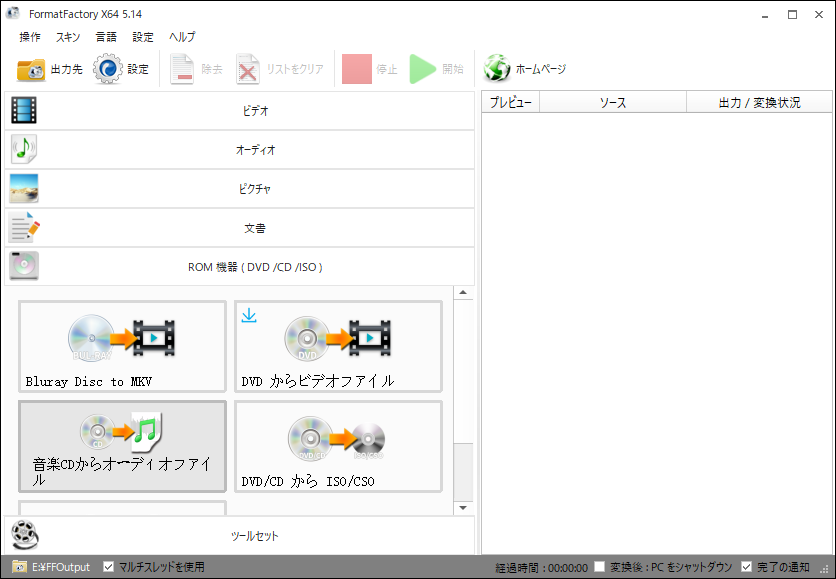The width and height of the screenshot is (836, 579).
Task: Open the 操作 menu
Action: pyautogui.click(x=30, y=37)
